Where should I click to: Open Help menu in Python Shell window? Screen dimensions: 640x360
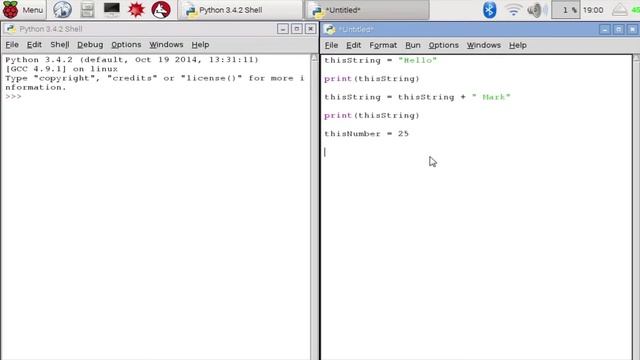tap(200, 44)
